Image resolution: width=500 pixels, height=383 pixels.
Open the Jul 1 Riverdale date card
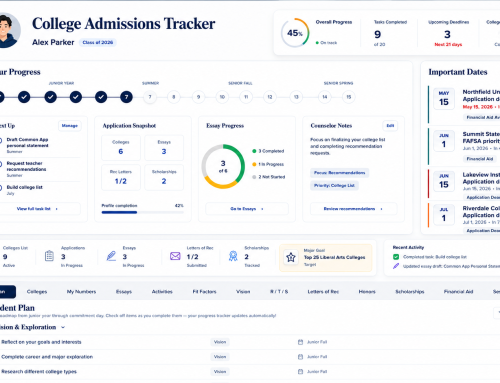click(444, 215)
